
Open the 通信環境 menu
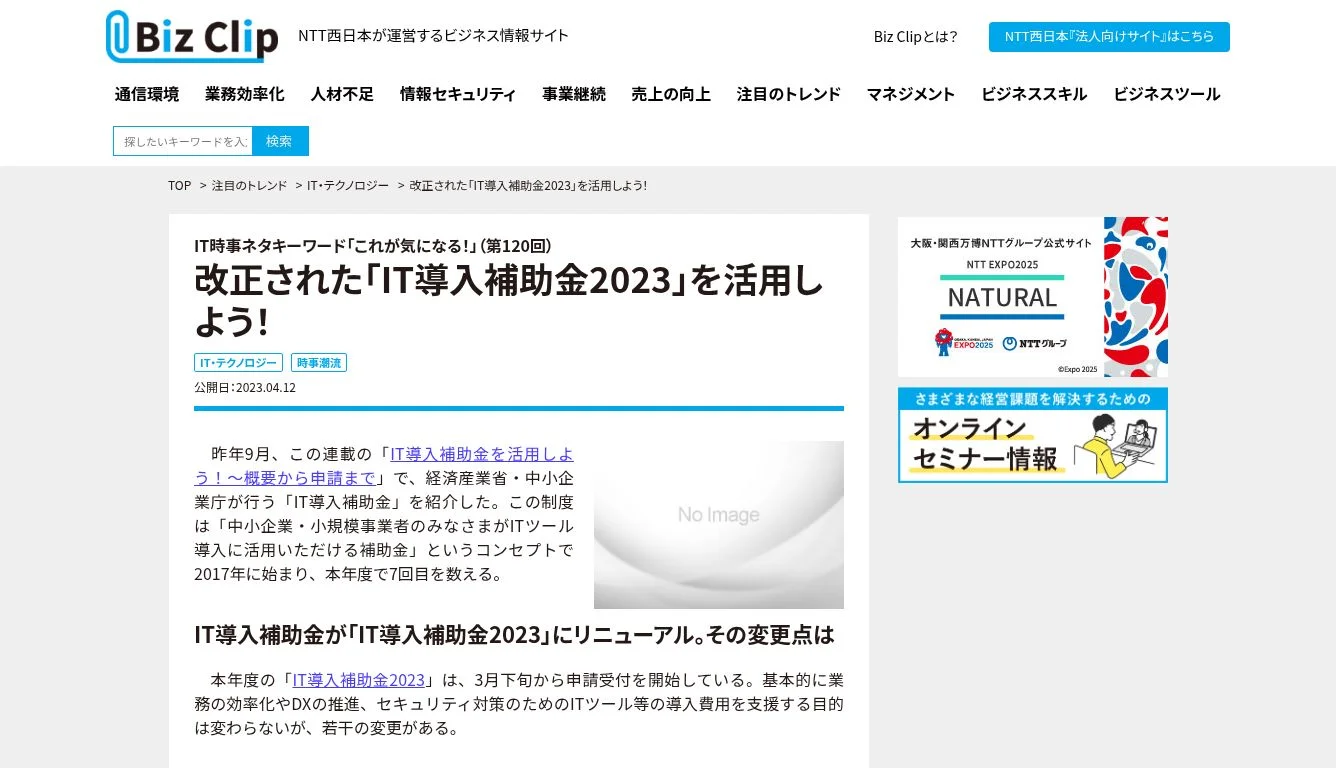(x=147, y=94)
